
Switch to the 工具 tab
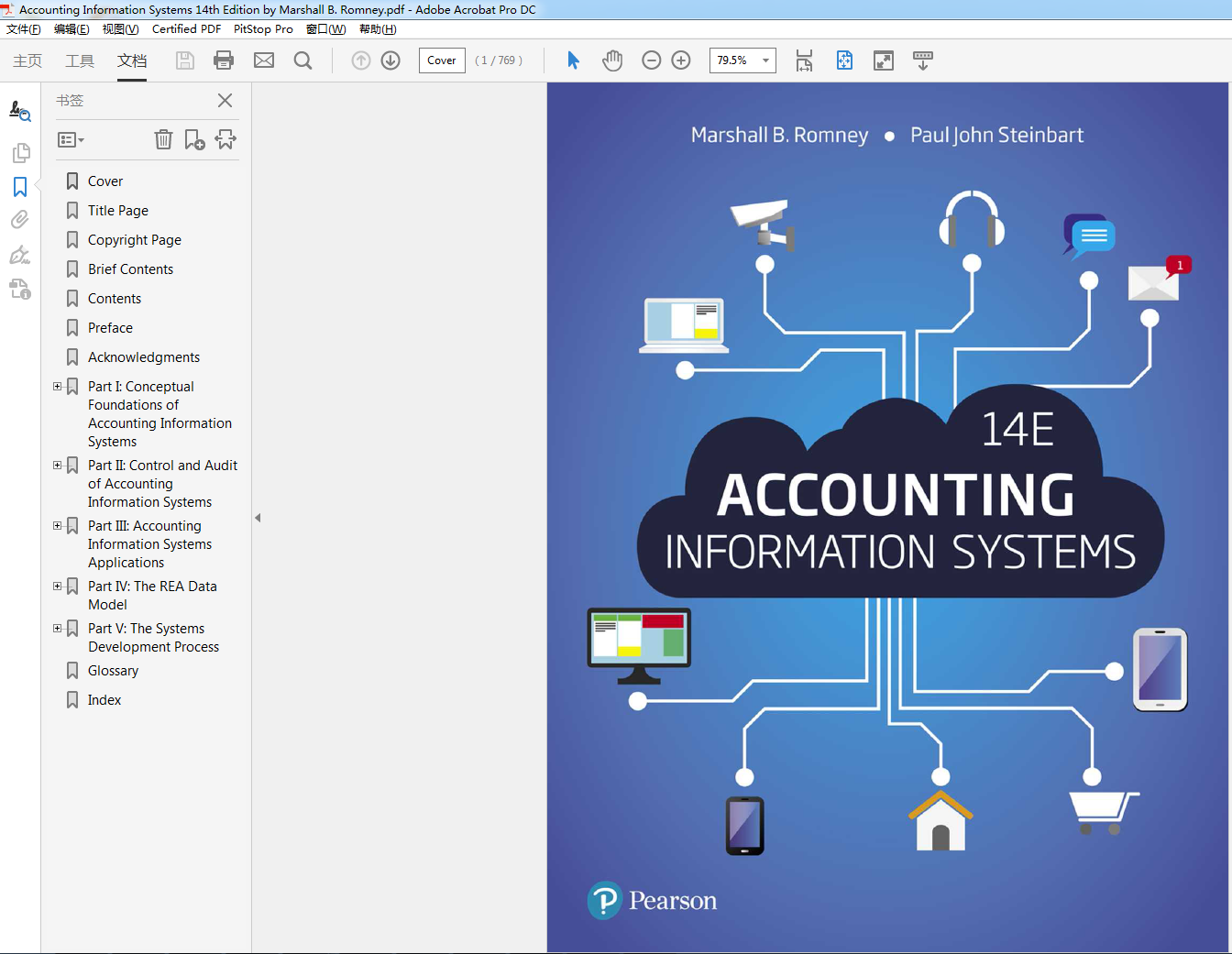[80, 60]
